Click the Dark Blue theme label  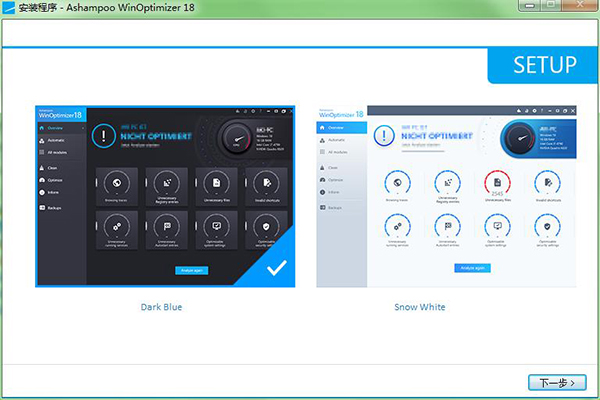click(x=161, y=307)
